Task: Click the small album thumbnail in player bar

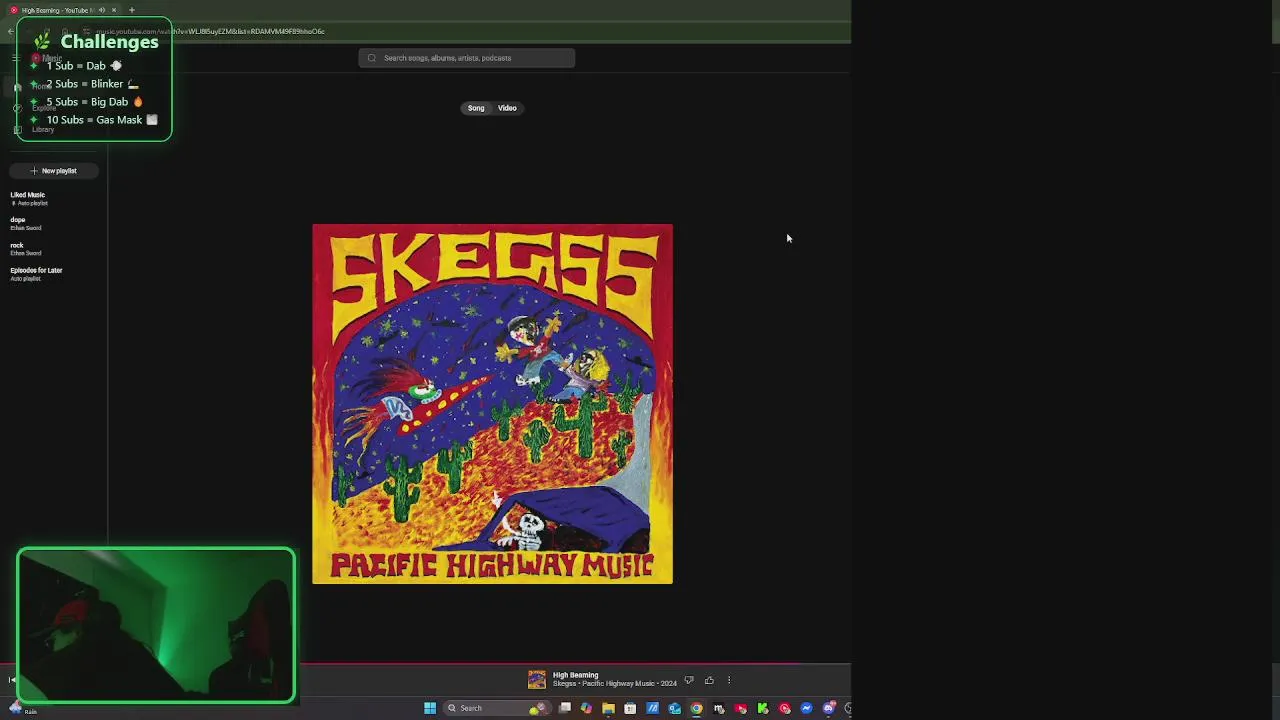Action: click(537, 680)
